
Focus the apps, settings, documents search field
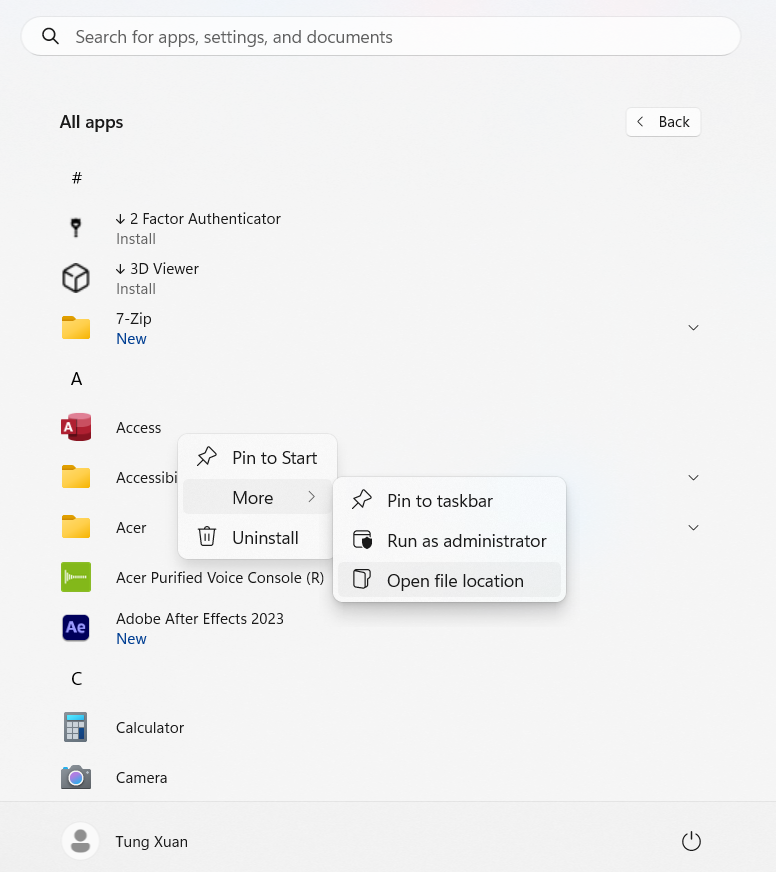380,36
